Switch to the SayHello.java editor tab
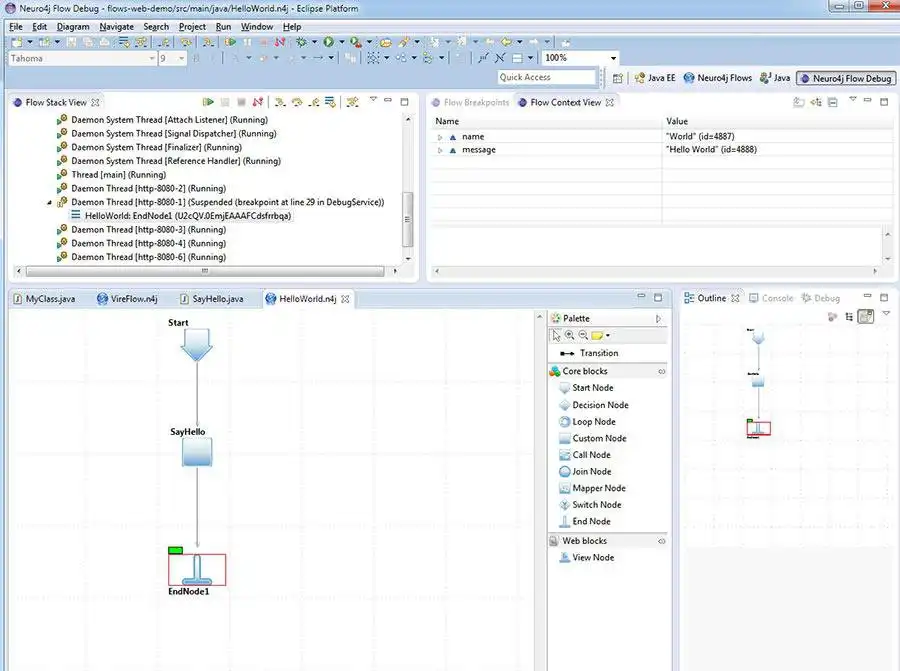The width and height of the screenshot is (900, 671). (212, 298)
